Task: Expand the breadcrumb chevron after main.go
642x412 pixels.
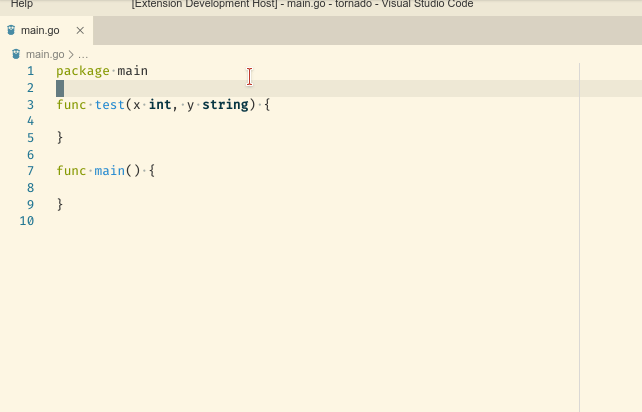Action: (70, 54)
